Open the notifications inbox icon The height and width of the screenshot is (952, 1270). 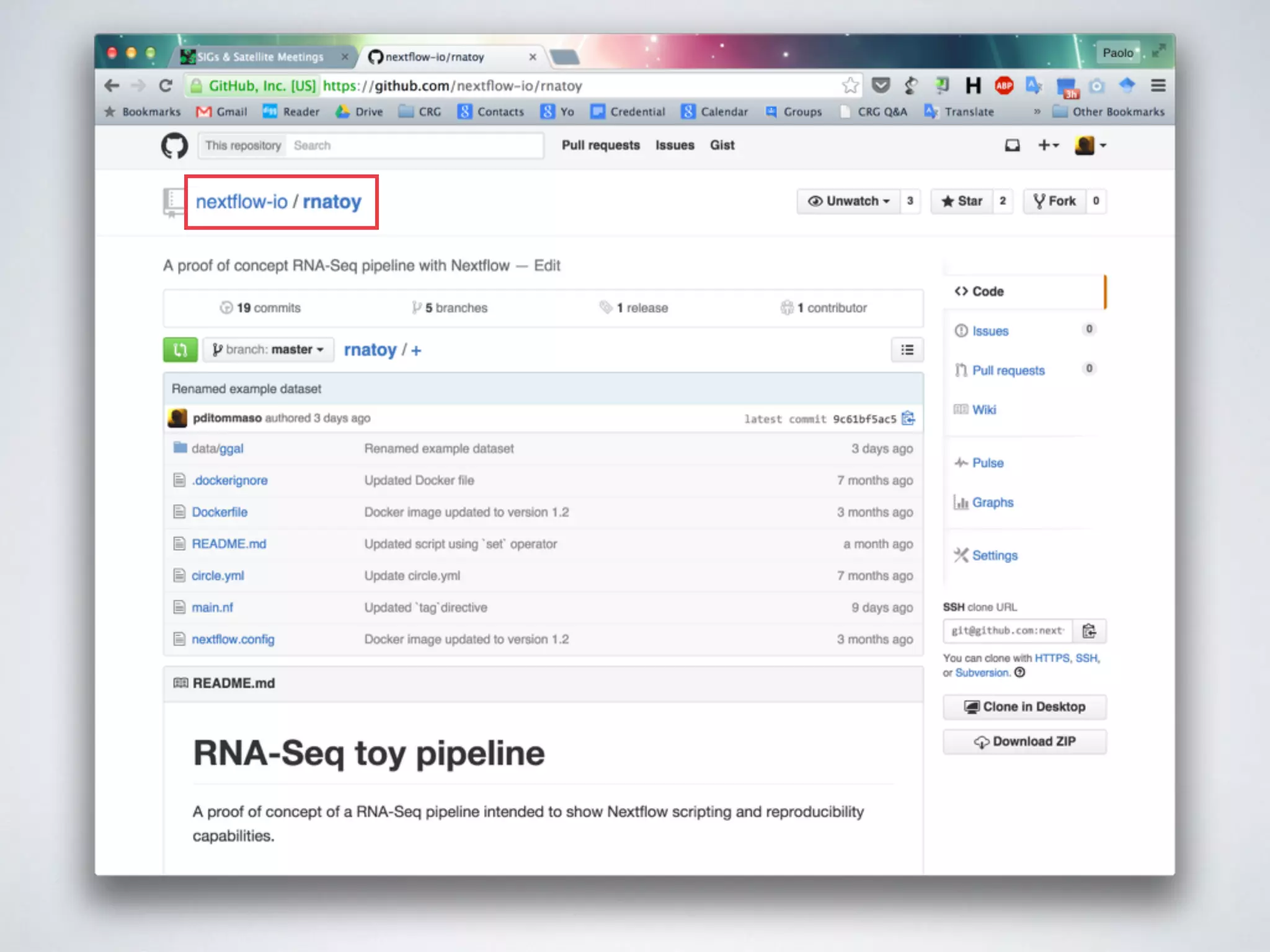(x=1012, y=146)
